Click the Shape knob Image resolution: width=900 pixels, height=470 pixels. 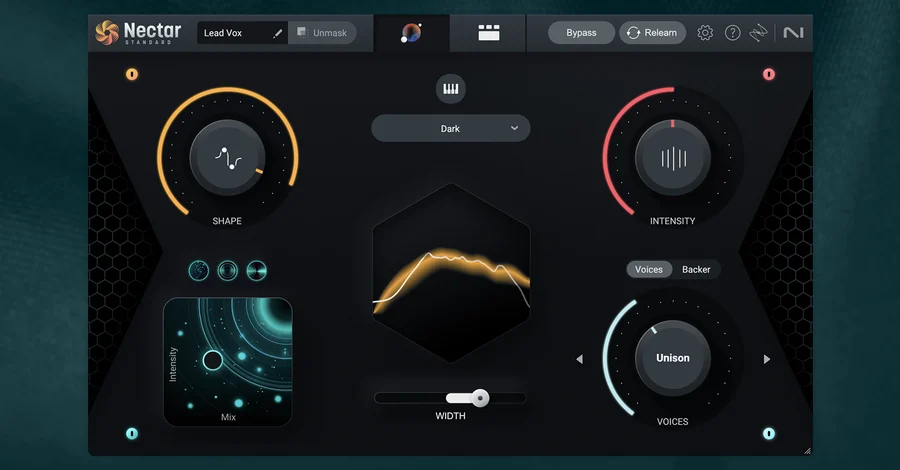click(x=227, y=157)
